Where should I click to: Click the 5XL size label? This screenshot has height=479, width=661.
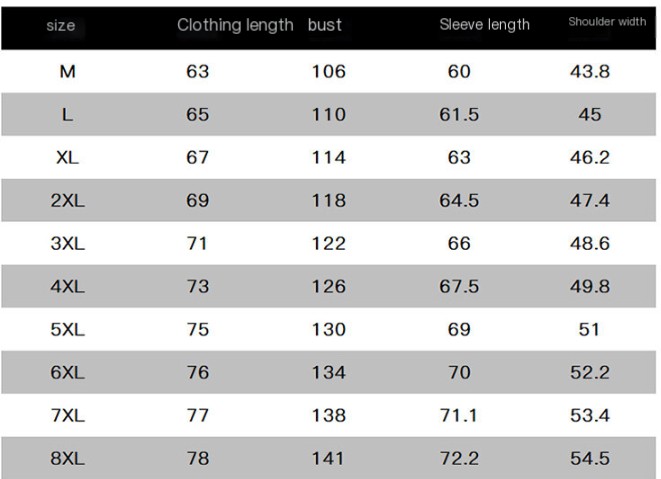click(x=67, y=330)
